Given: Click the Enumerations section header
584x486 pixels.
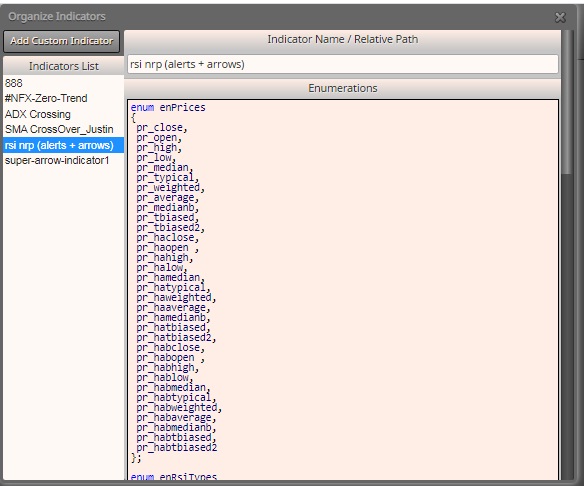Looking at the screenshot, I should pyautogui.click(x=343, y=88).
